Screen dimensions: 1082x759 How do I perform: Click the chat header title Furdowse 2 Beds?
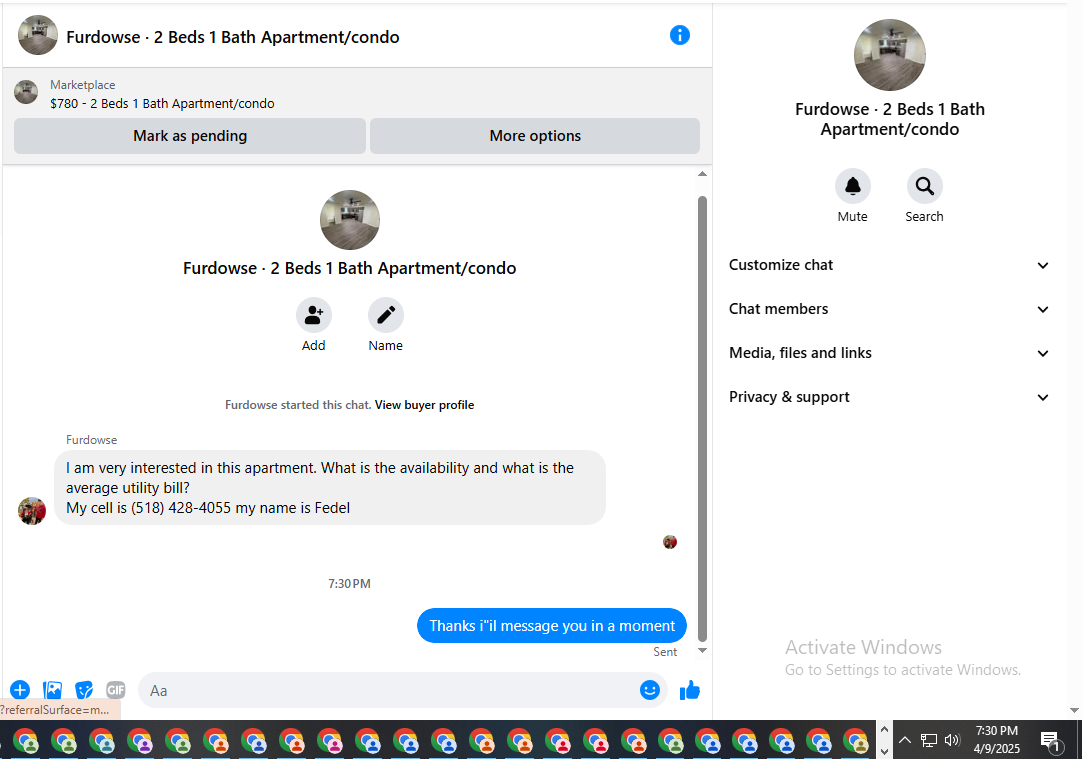233,37
